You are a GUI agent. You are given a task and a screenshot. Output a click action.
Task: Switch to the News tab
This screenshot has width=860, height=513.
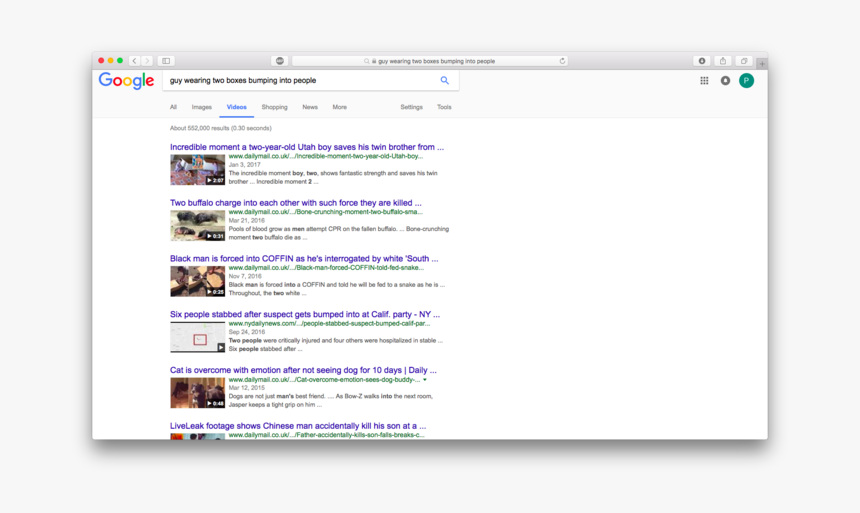point(310,107)
